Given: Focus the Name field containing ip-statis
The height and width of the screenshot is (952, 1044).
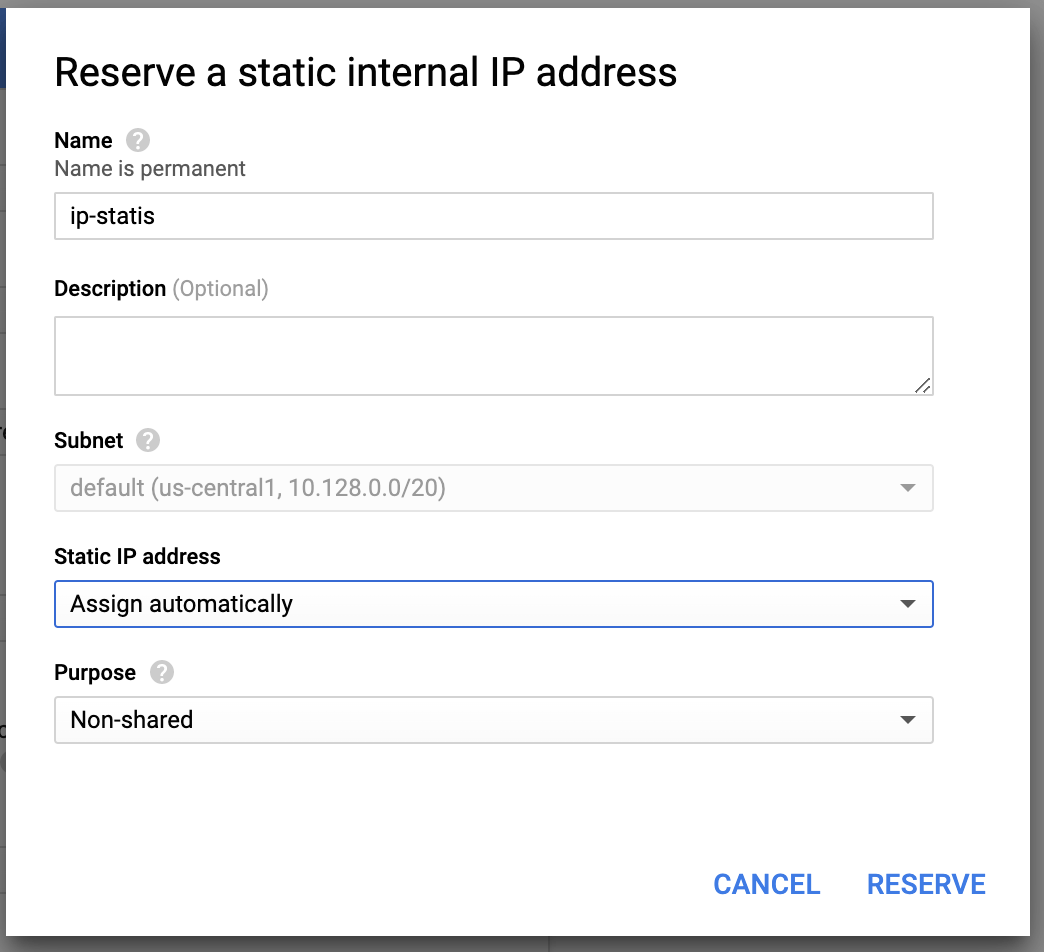Looking at the screenshot, I should (x=494, y=216).
